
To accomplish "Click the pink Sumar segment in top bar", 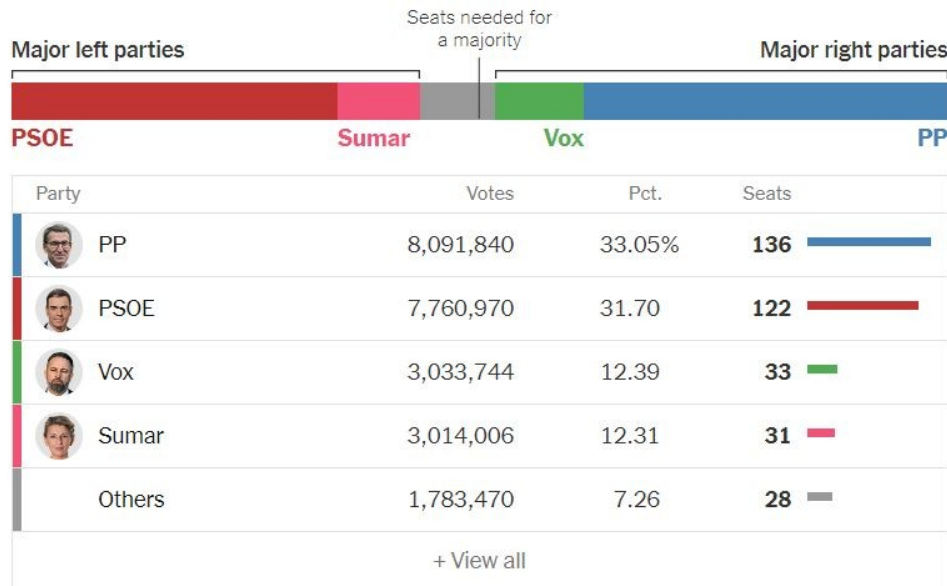I will (378, 101).
